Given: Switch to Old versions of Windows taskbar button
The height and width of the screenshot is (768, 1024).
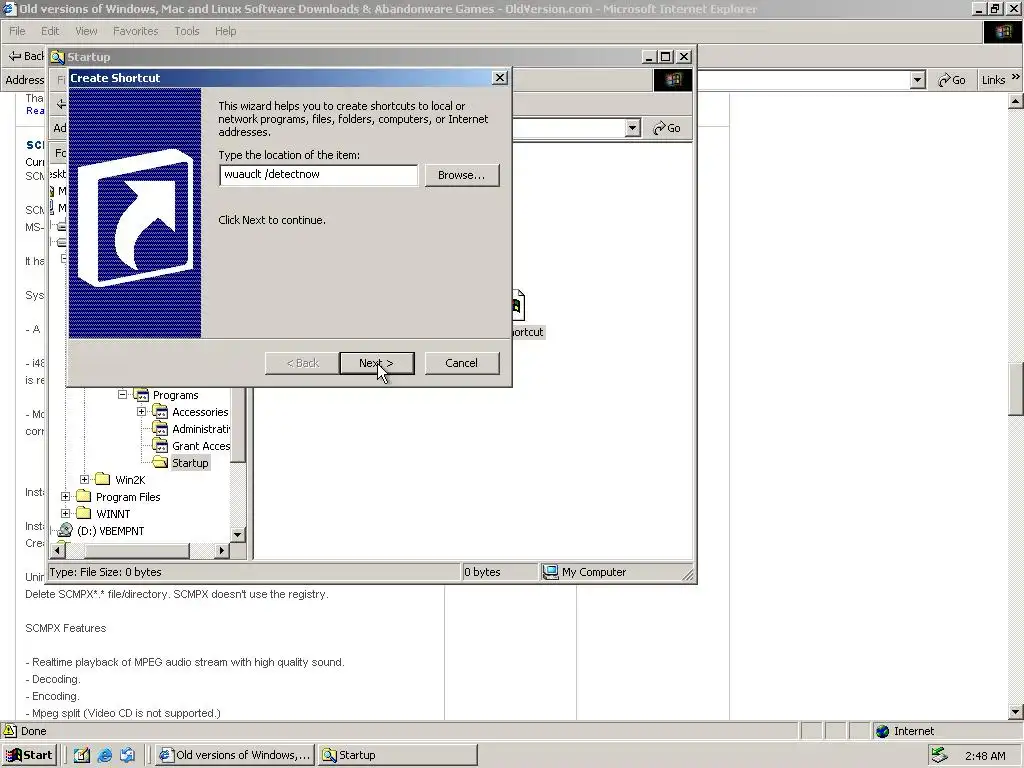Looking at the screenshot, I should (x=235, y=755).
